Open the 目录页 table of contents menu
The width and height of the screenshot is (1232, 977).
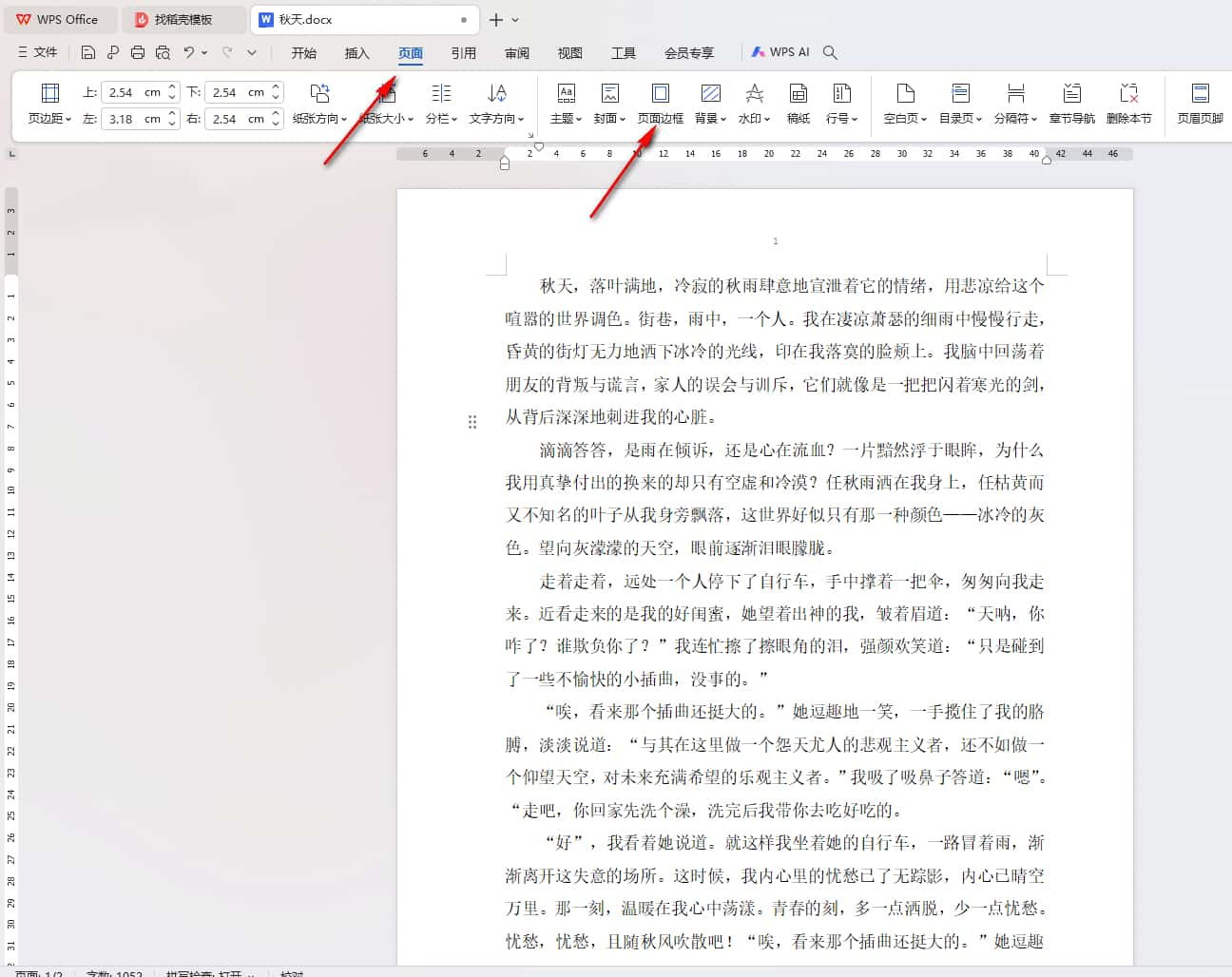point(960,104)
